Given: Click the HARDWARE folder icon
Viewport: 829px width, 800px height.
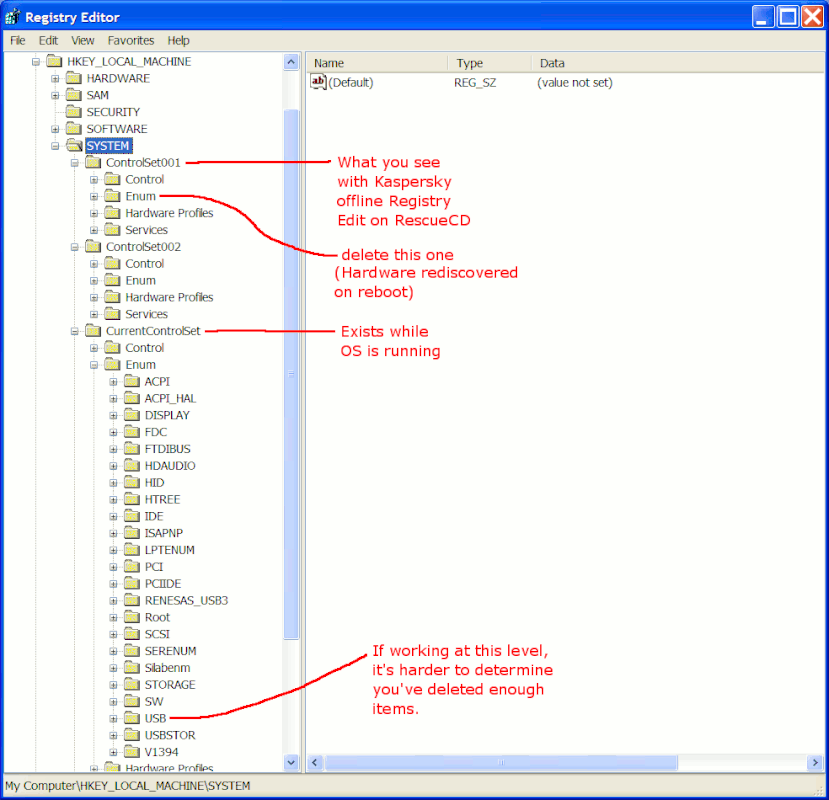Looking at the screenshot, I should coord(73,78).
